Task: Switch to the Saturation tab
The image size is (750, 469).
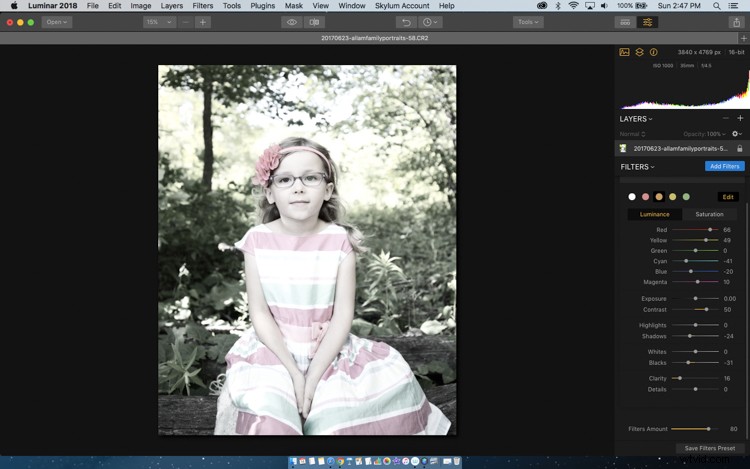Action: point(709,214)
